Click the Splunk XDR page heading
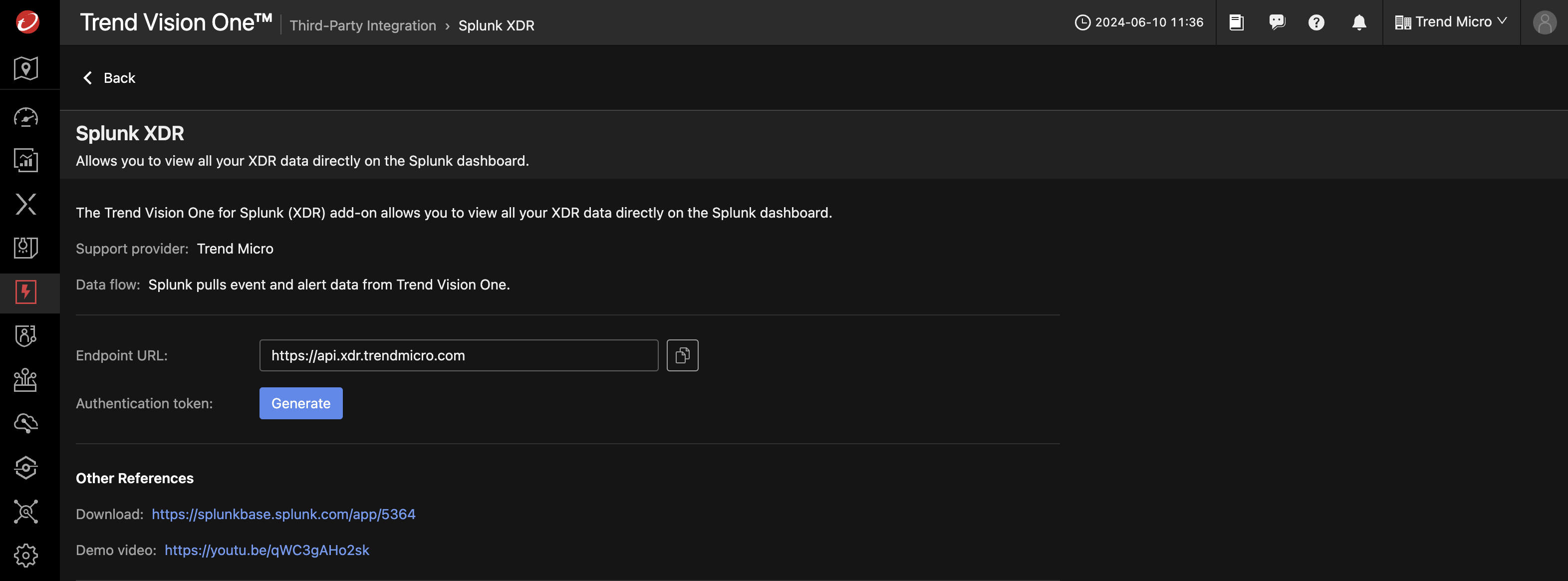 [x=130, y=133]
